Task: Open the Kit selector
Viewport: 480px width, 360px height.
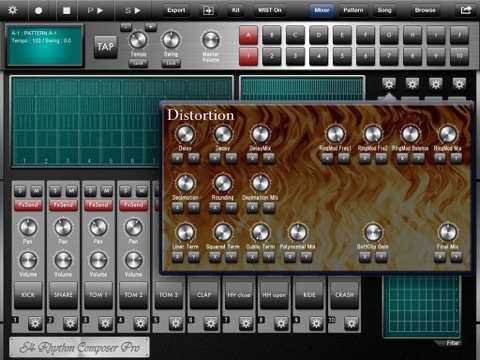Action: point(236,10)
